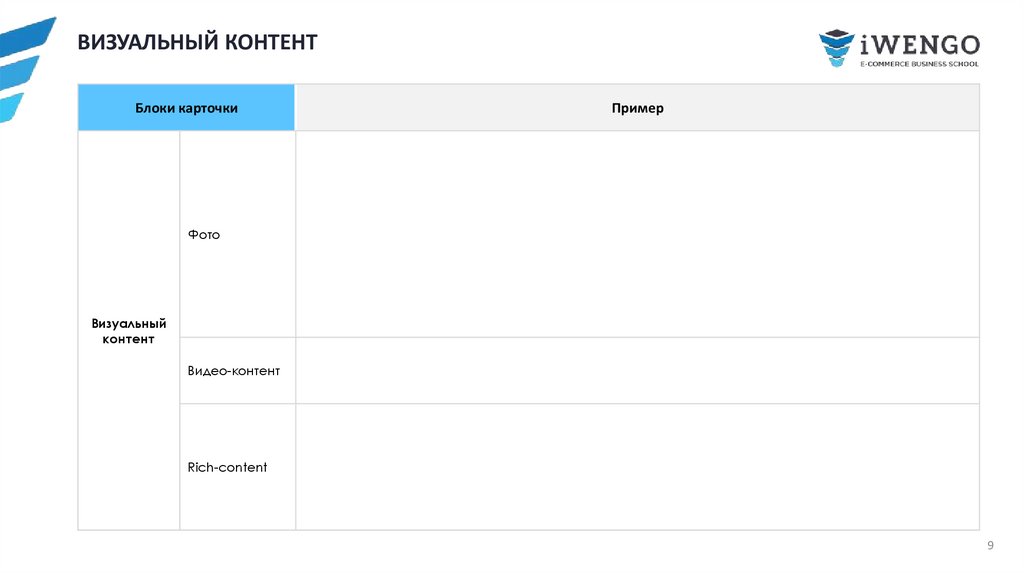
Task: Click the letter i in the iWENGO logo
Action: 866,44
